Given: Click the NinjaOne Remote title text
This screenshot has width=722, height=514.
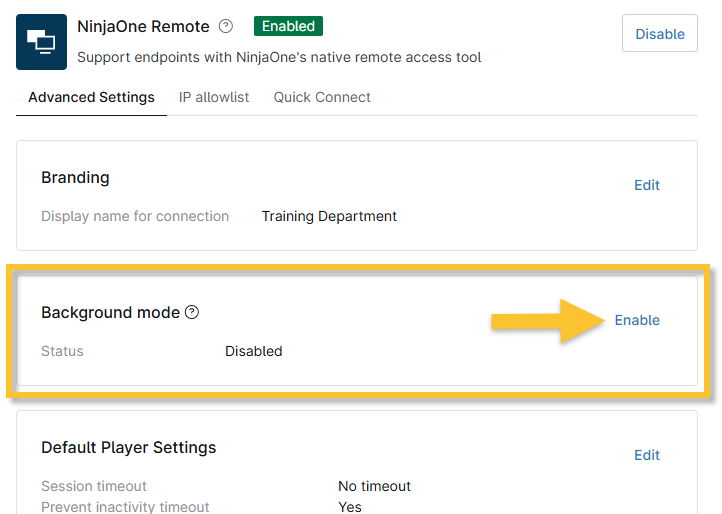Looking at the screenshot, I should click(x=143, y=27).
